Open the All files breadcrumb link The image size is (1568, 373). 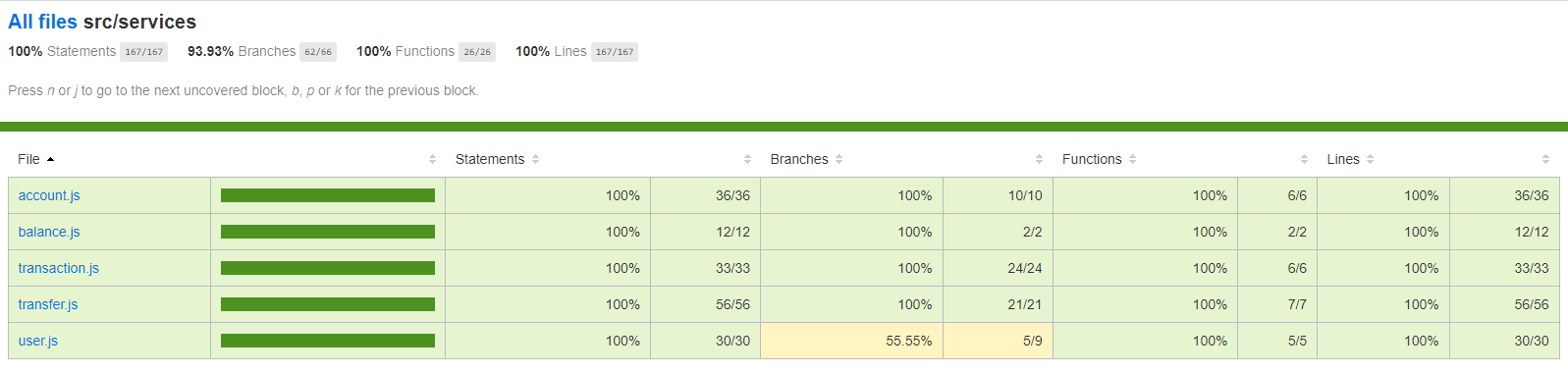(x=42, y=22)
